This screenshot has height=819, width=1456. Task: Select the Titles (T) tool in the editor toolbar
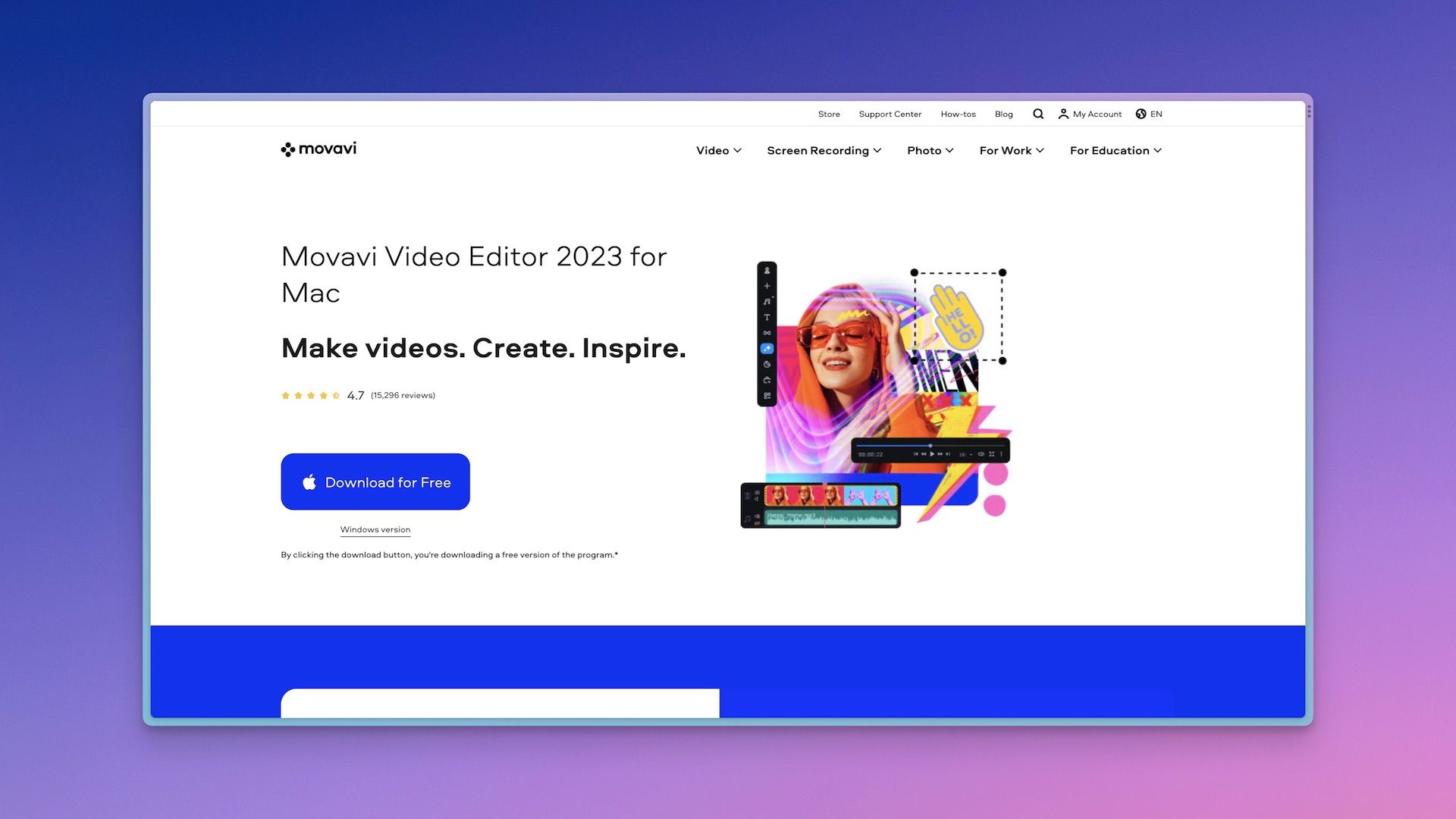[x=767, y=317]
